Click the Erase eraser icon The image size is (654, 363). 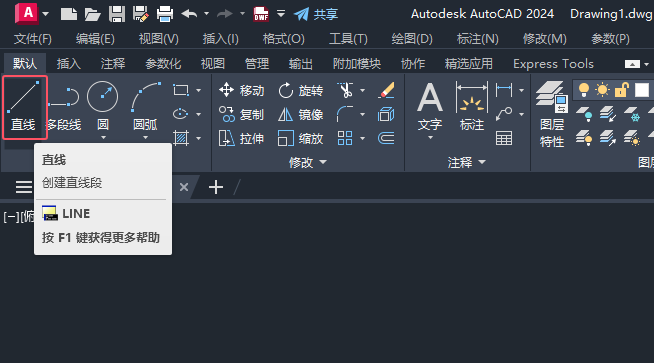point(386,90)
